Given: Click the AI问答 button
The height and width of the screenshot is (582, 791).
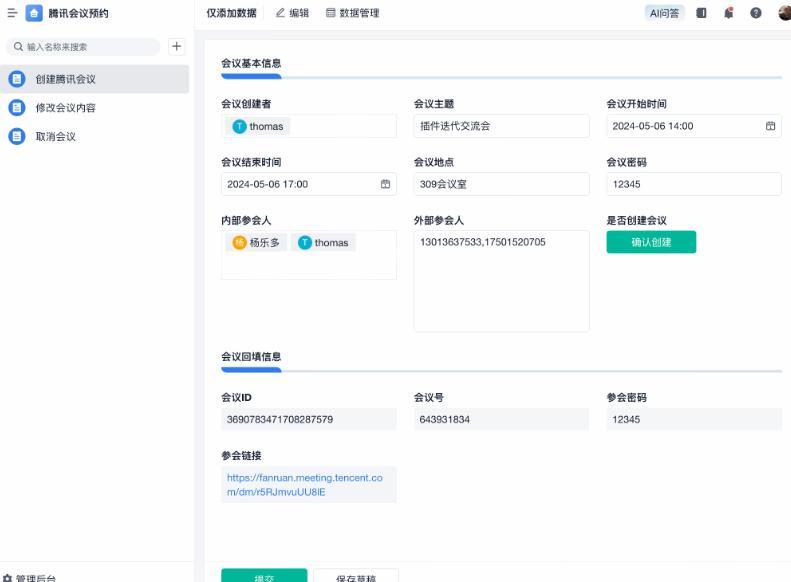Looking at the screenshot, I should pyautogui.click(x=665, y=13).
